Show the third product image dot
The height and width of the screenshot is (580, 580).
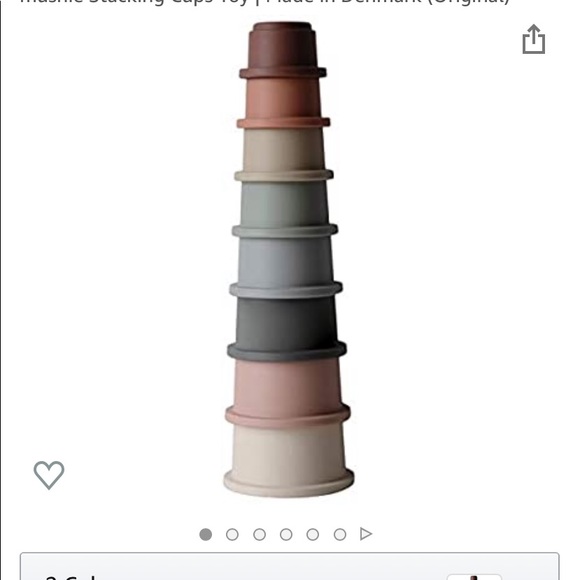coord(259,535)
